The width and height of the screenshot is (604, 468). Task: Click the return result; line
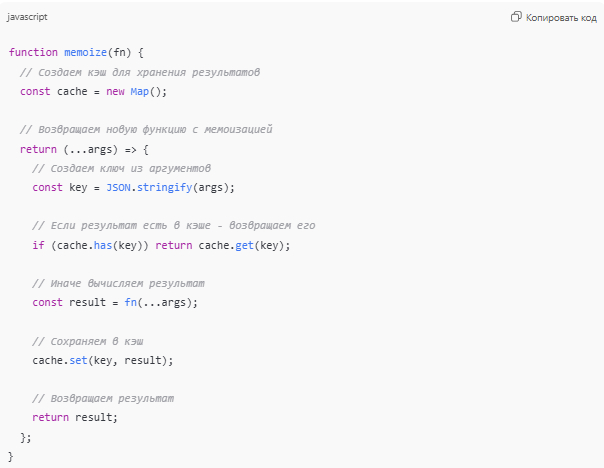pos(74,418)
